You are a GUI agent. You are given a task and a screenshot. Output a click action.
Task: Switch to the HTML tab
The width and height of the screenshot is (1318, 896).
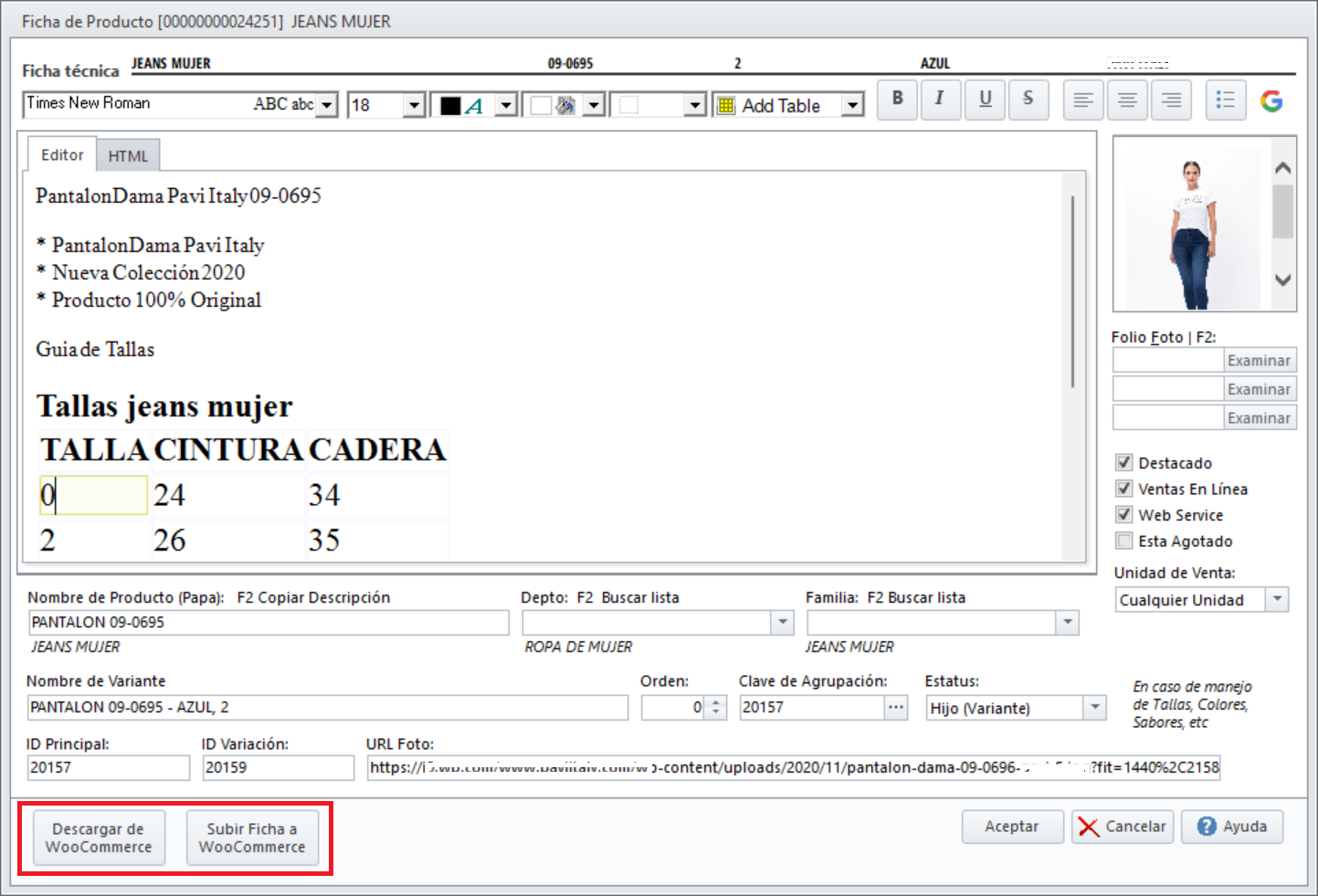click(x=128, y=155)
